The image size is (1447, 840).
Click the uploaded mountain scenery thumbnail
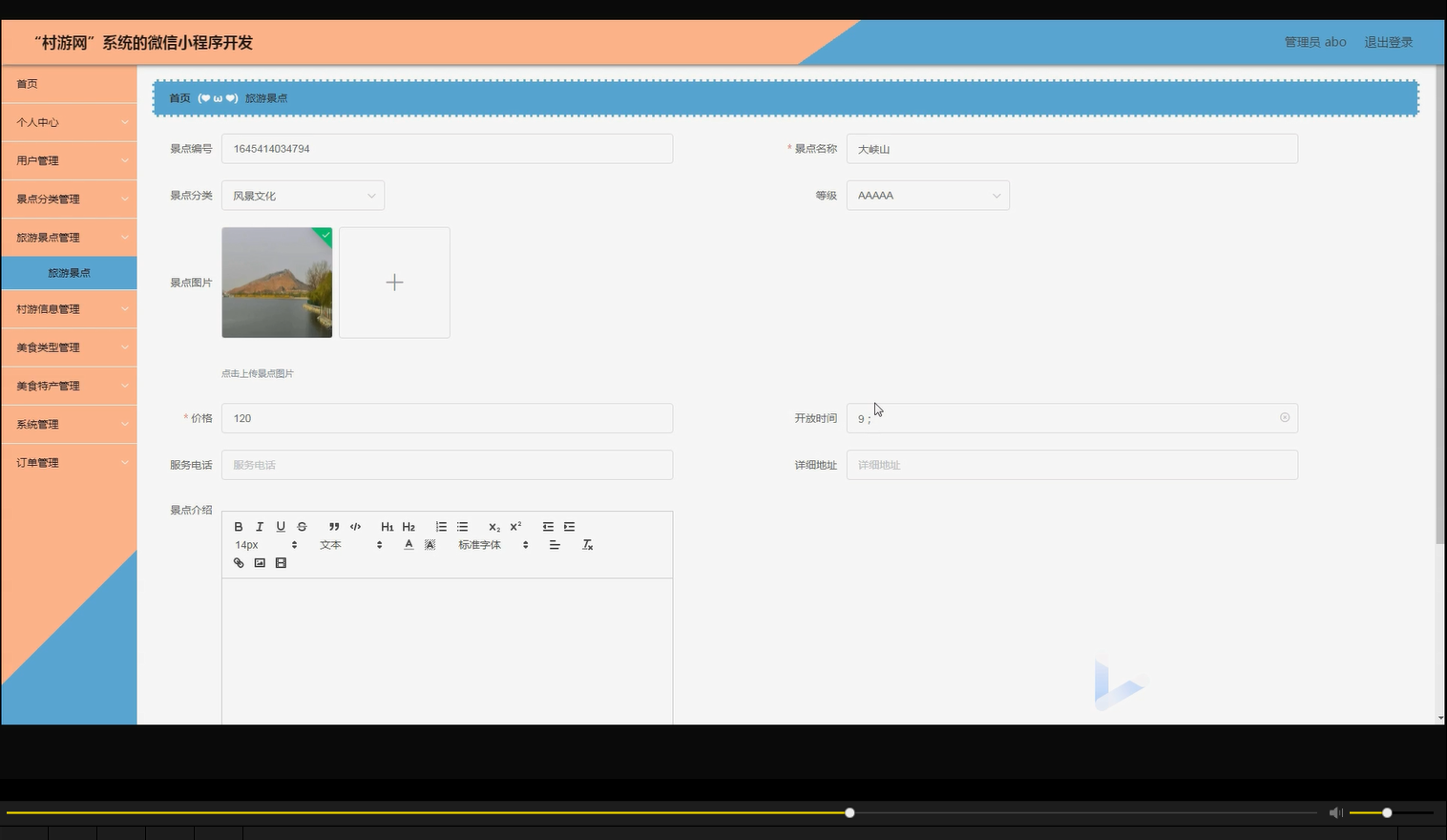(277, 283)
